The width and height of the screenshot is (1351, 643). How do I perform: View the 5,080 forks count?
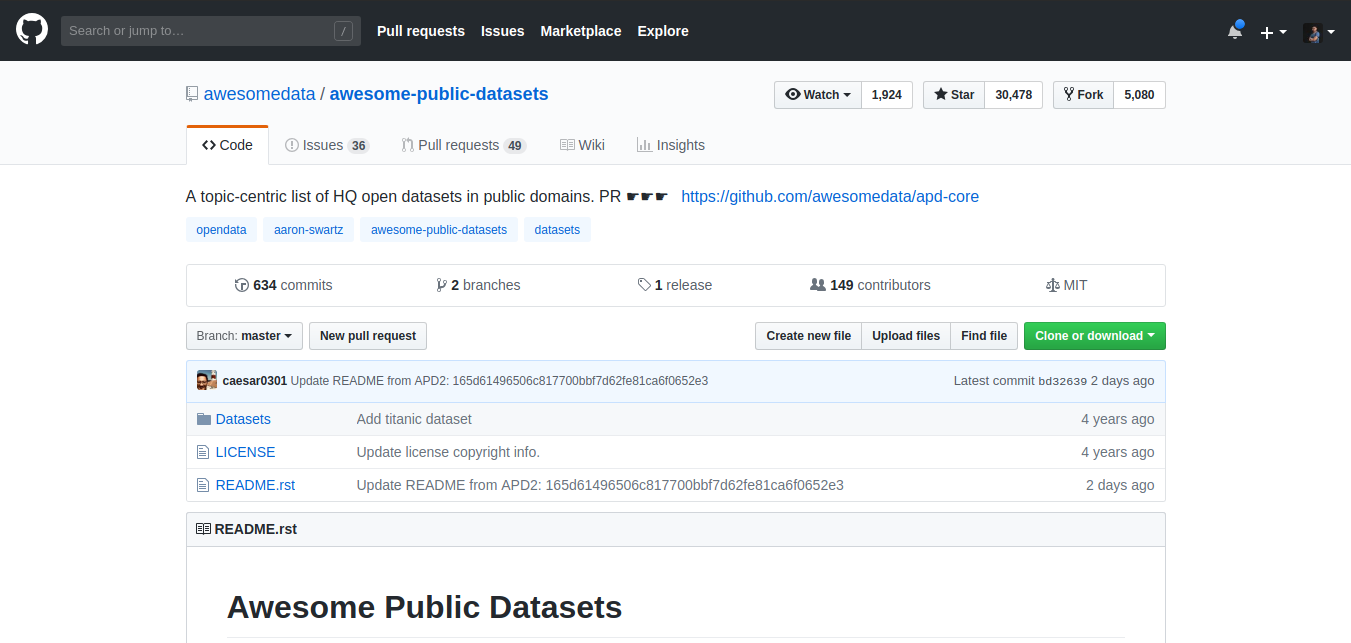point(1139,95)
